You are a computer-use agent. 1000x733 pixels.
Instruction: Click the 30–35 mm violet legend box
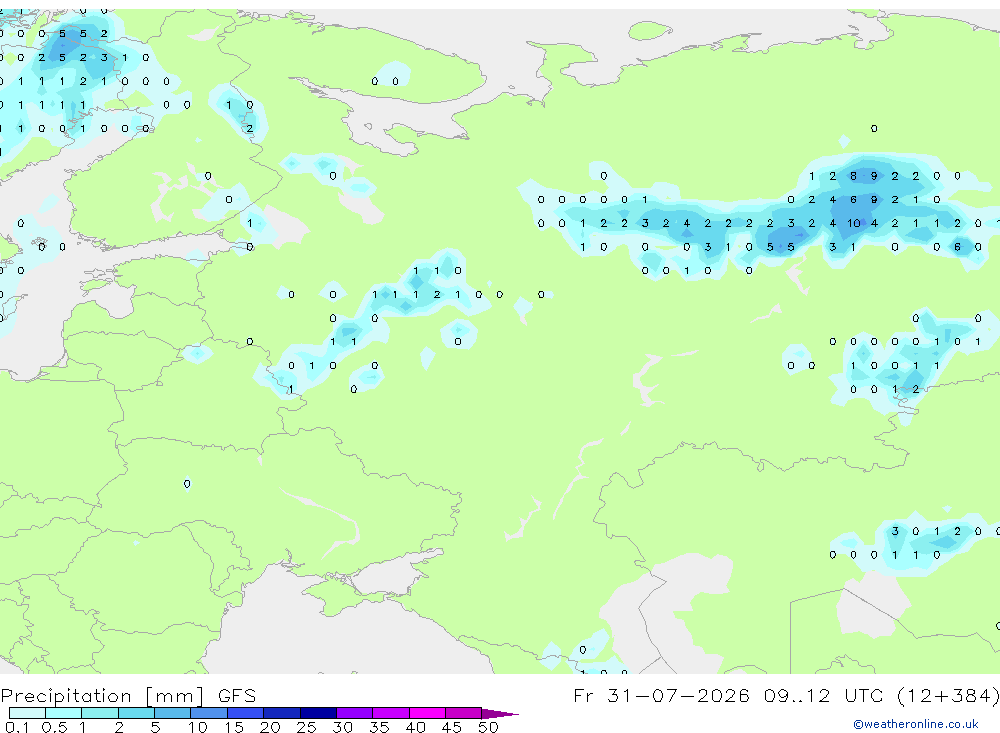pos(355,713)
